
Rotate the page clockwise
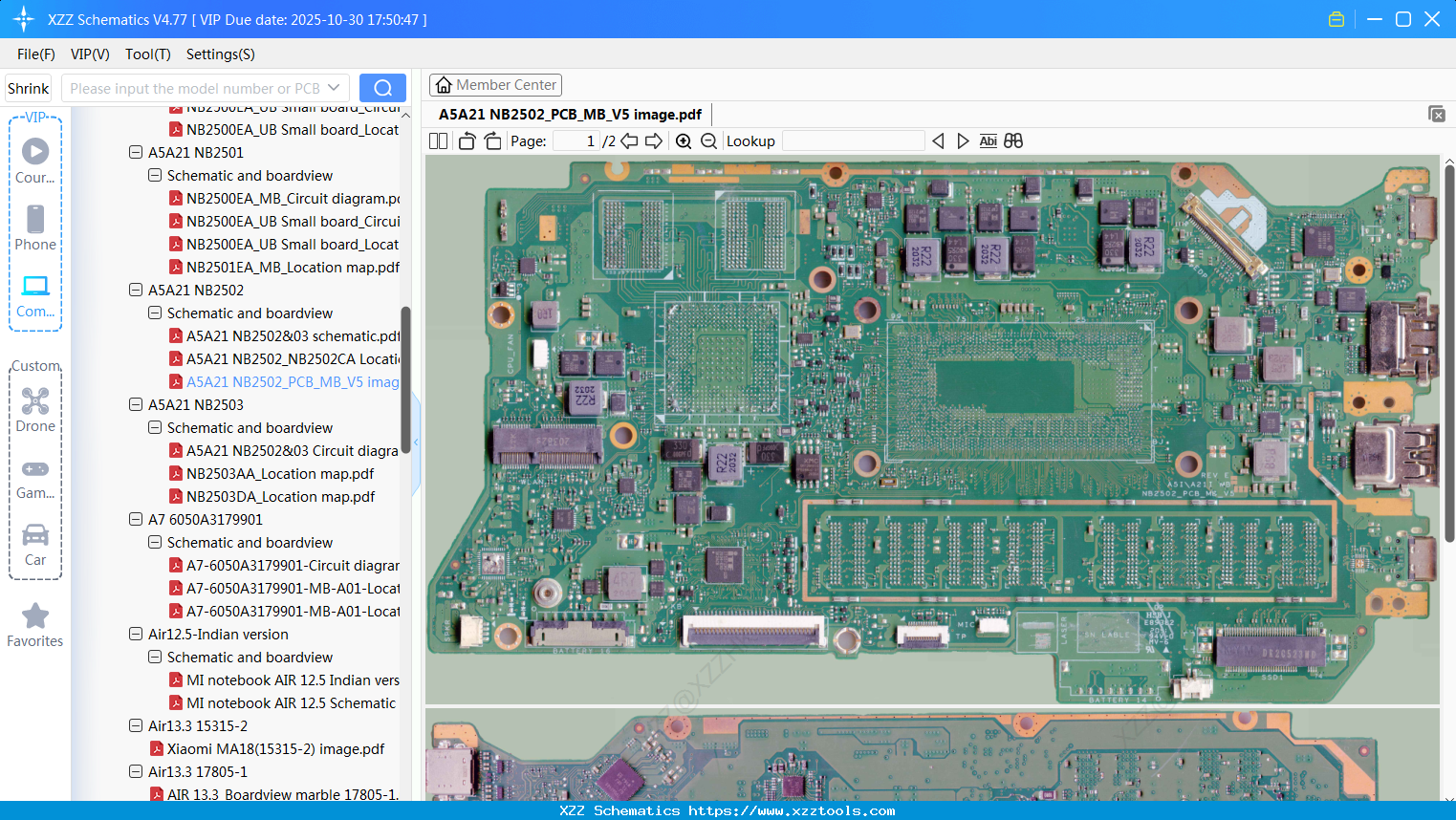492,141
